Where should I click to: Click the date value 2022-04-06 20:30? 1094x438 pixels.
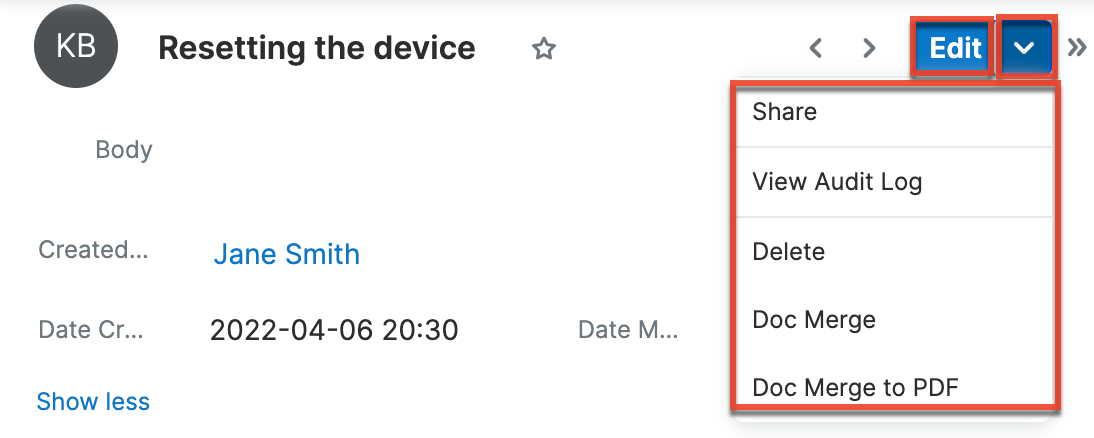tap(334, 330)
